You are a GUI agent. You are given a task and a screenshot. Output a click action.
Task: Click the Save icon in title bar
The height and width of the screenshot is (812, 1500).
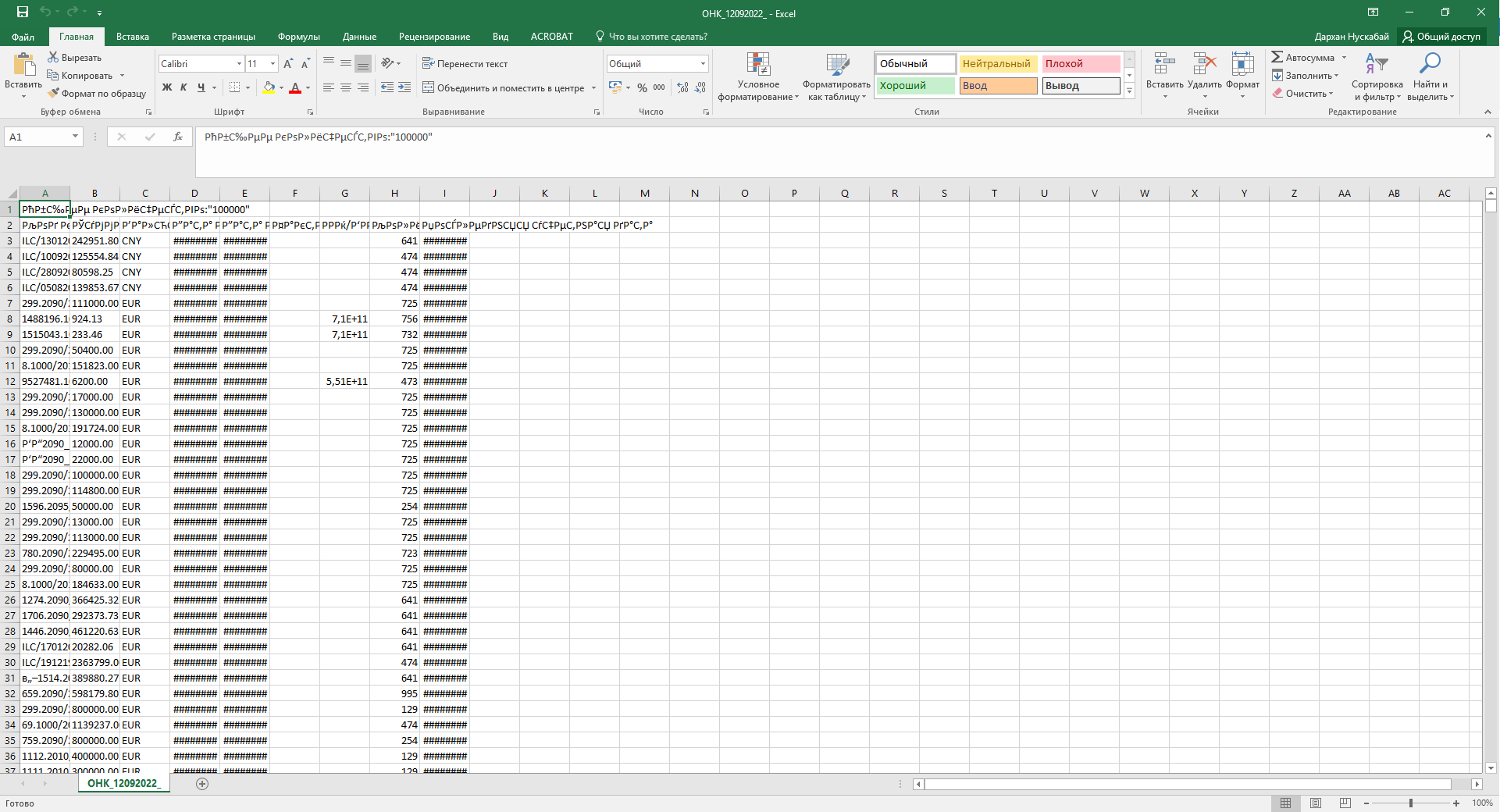[x=22, y=12]
